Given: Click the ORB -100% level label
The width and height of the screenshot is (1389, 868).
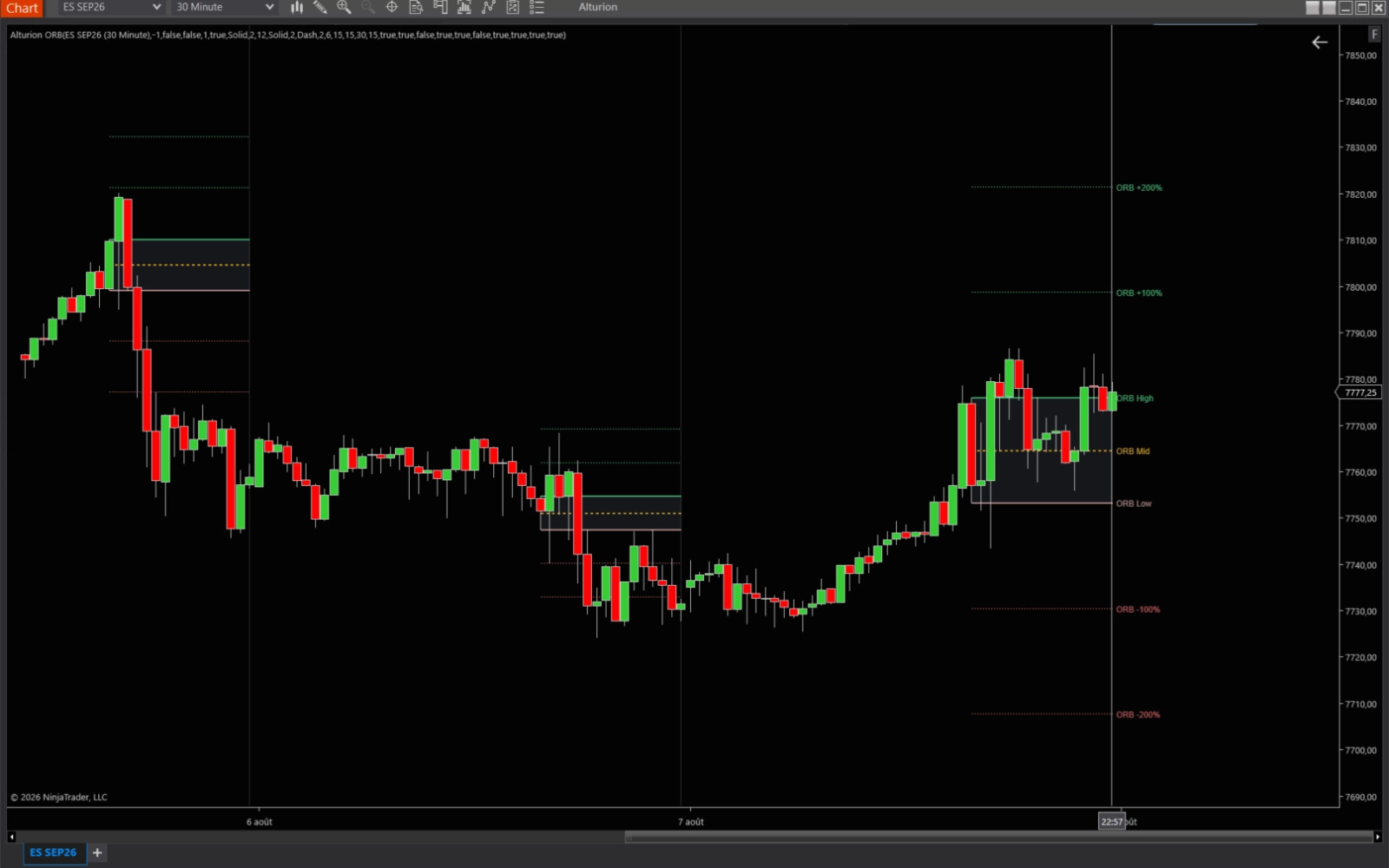Looking at the screenshot, I should (x=1138, y=609).
